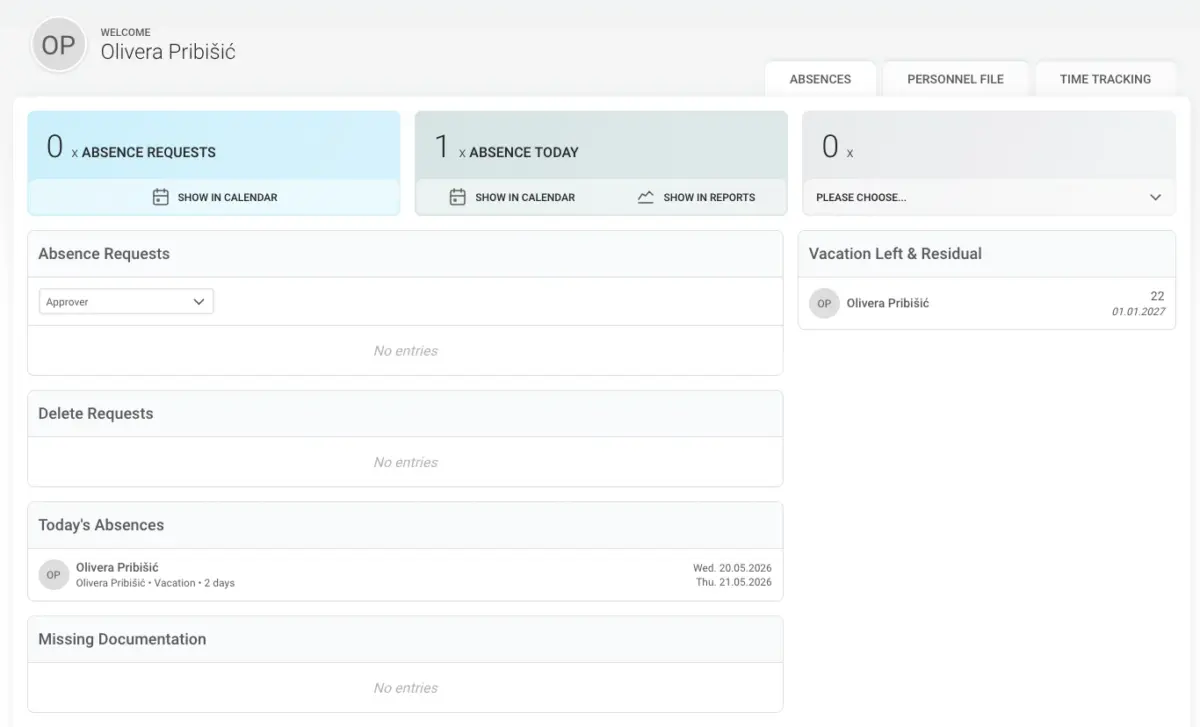Expand the Please Choose dropdown
This screenshot has width=1200, height=727.
(989, 197)
